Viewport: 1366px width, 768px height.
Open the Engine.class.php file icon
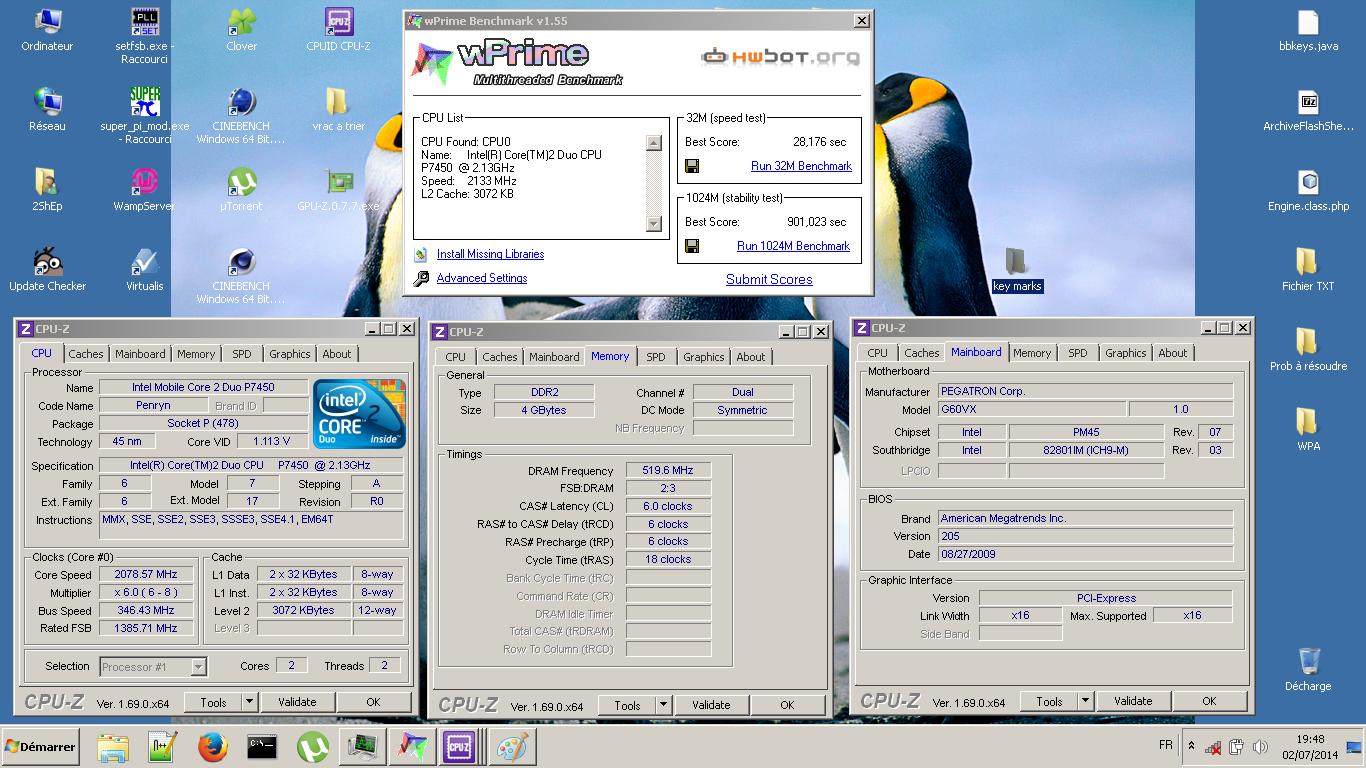point(1308,190)
